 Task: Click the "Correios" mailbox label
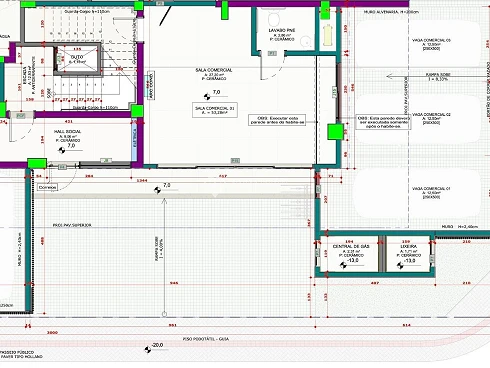click(x=48, y=187)
